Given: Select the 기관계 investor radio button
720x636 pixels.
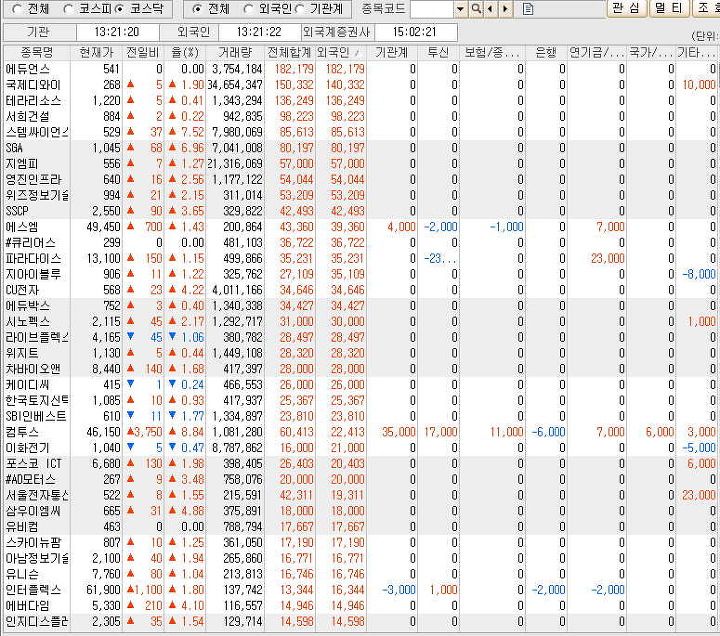Looking at the screenshot, I should pos(300,9).
